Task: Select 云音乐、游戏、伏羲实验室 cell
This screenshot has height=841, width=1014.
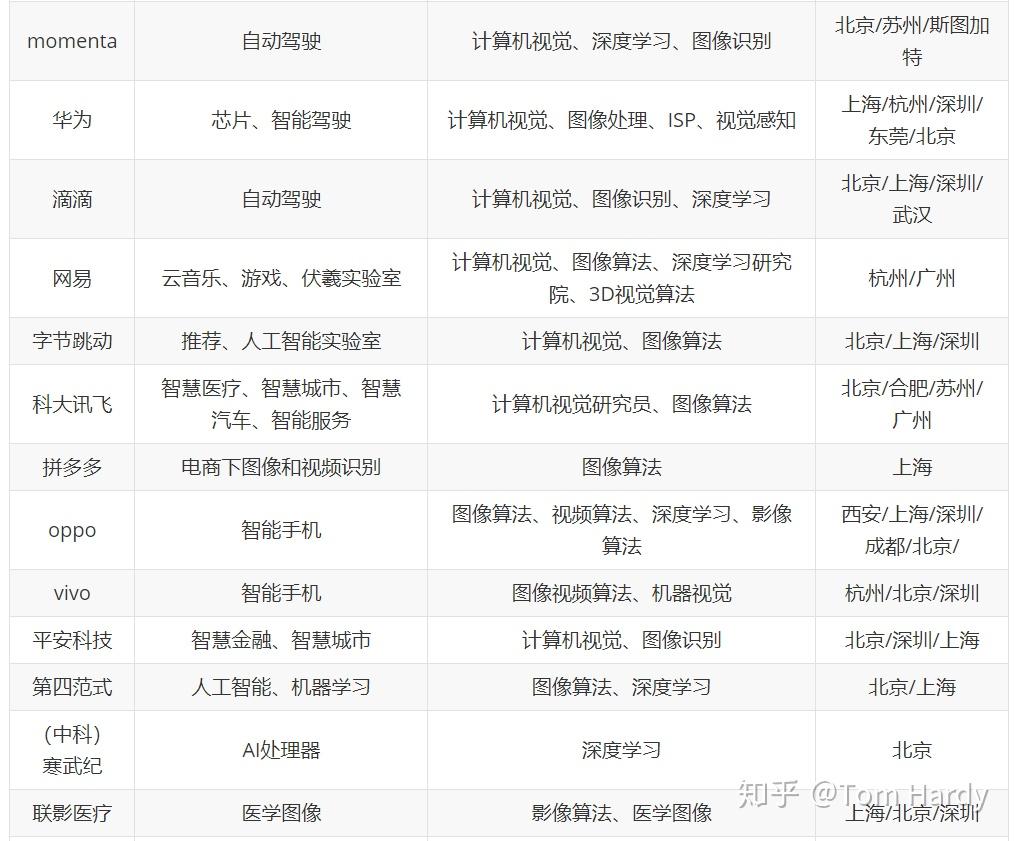Action: pos(281,278)
